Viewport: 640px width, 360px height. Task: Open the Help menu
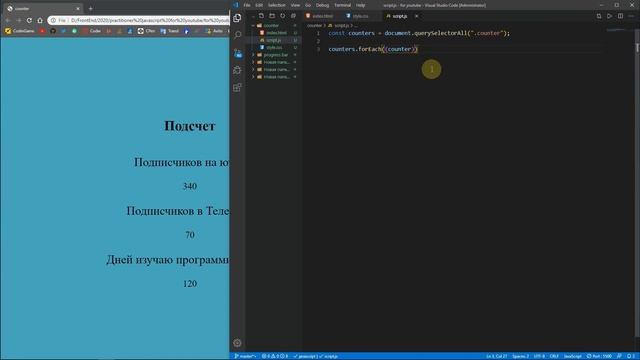360,5
